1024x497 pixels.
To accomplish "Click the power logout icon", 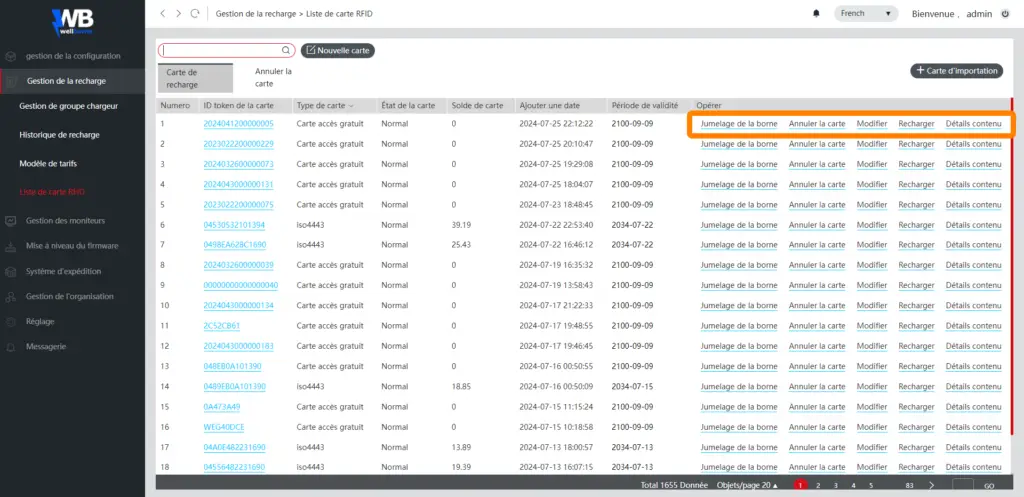I will click(x=1005, y=13).
